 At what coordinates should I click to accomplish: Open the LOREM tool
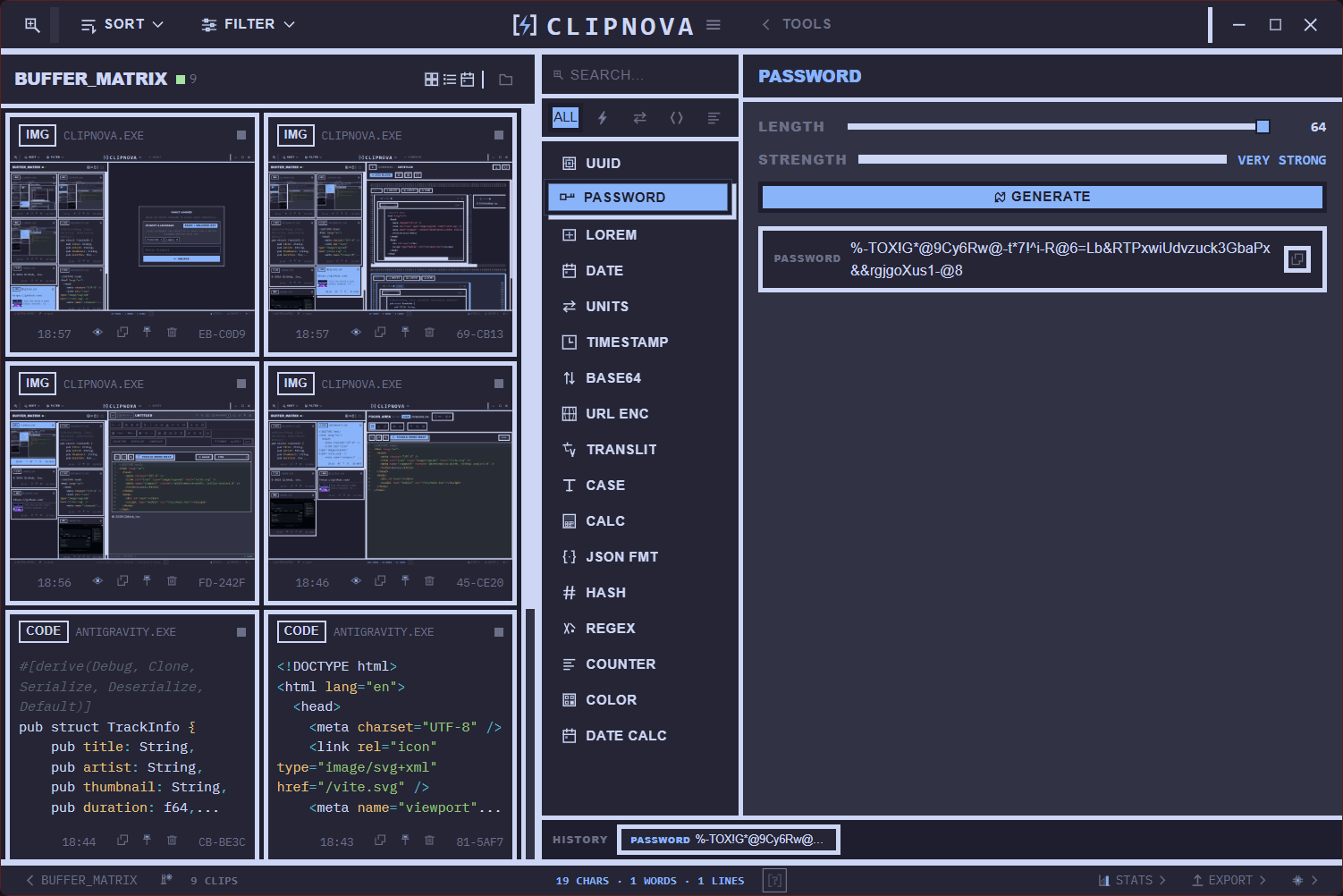(640, 234)
